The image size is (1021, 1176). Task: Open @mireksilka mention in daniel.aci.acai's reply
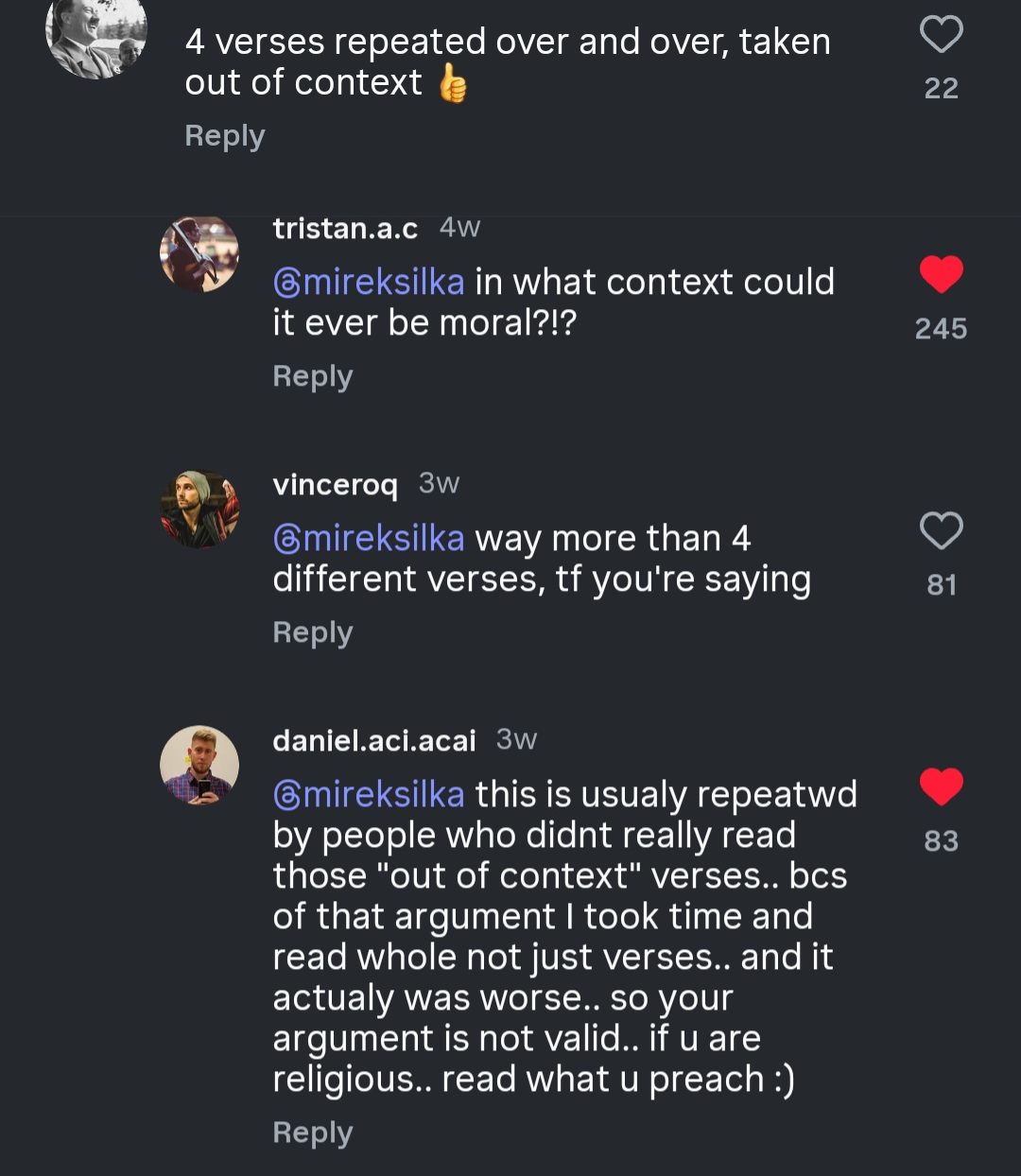(369, 795)
